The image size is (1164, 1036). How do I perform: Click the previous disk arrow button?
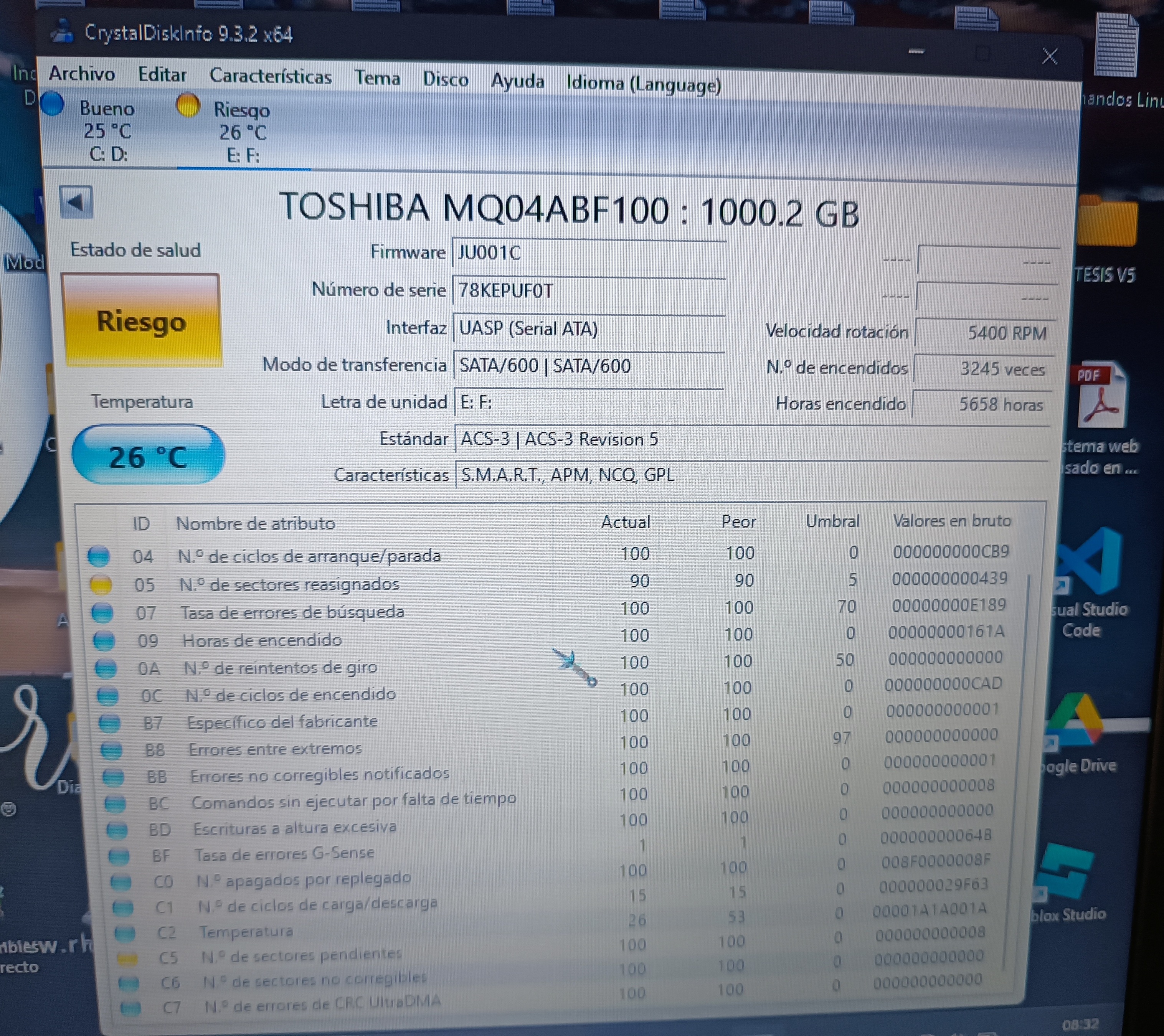76,202
